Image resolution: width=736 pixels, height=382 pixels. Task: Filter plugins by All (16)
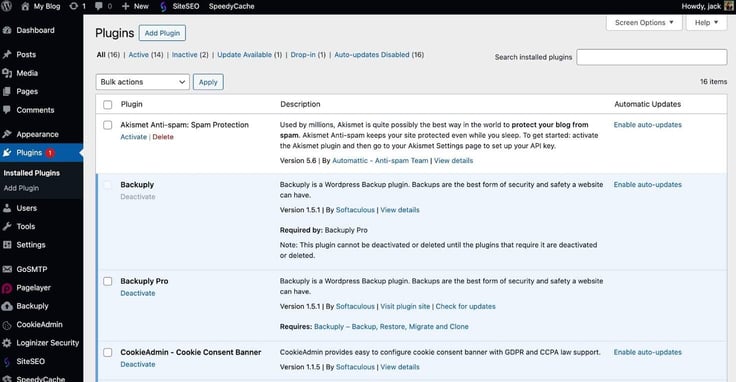108,54
